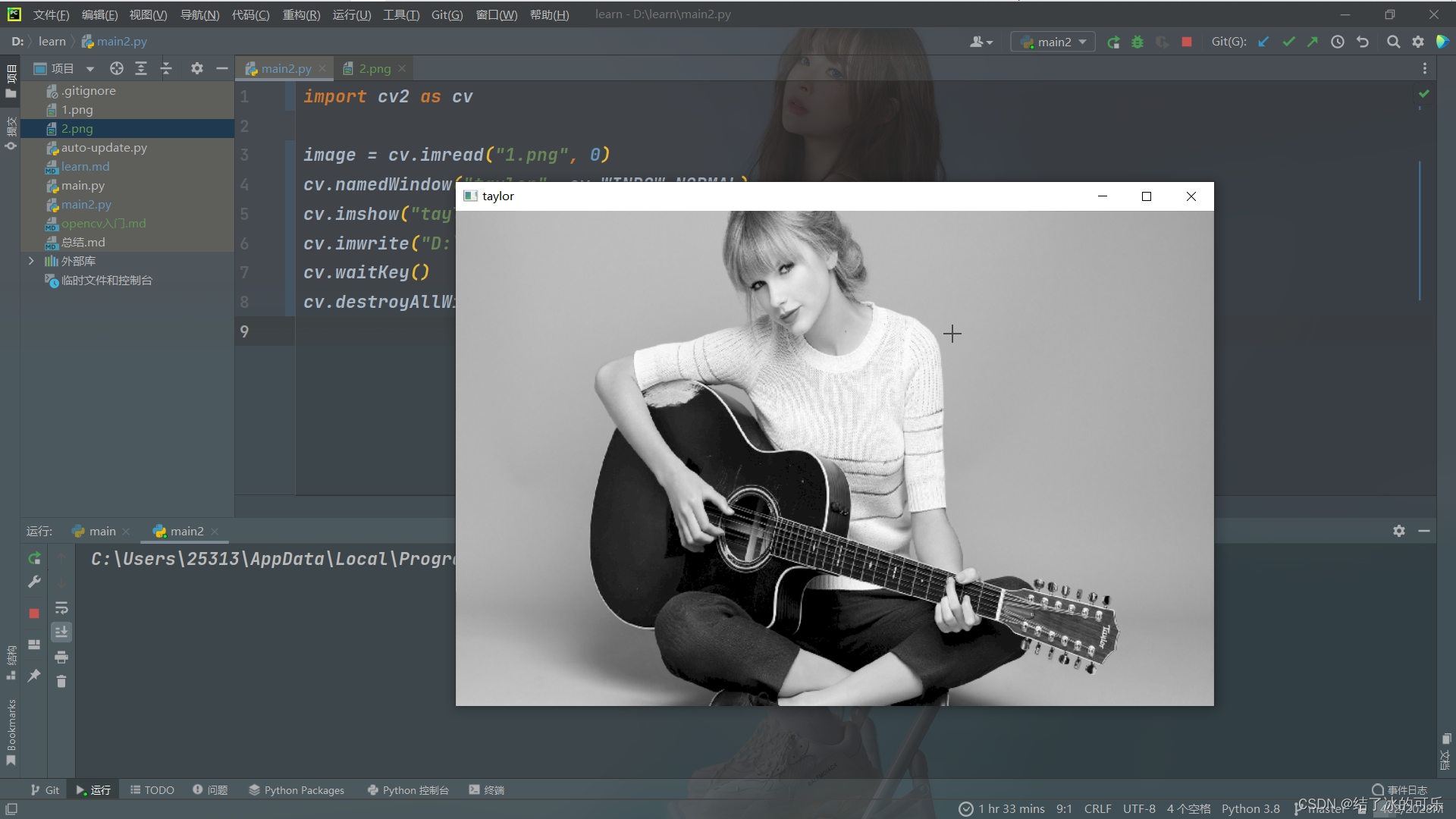
Task: Toggle soft-wrap in run console
Action: point(61,608)
